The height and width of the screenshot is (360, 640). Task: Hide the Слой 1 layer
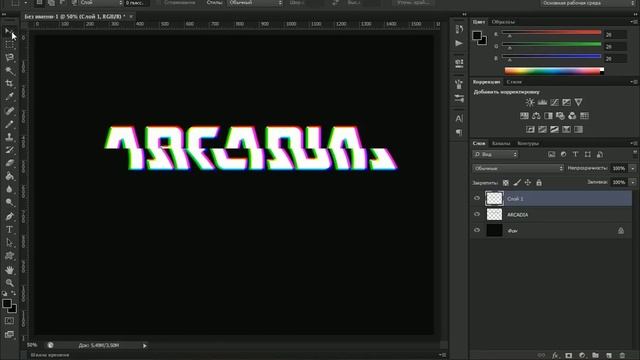point(477,198)
